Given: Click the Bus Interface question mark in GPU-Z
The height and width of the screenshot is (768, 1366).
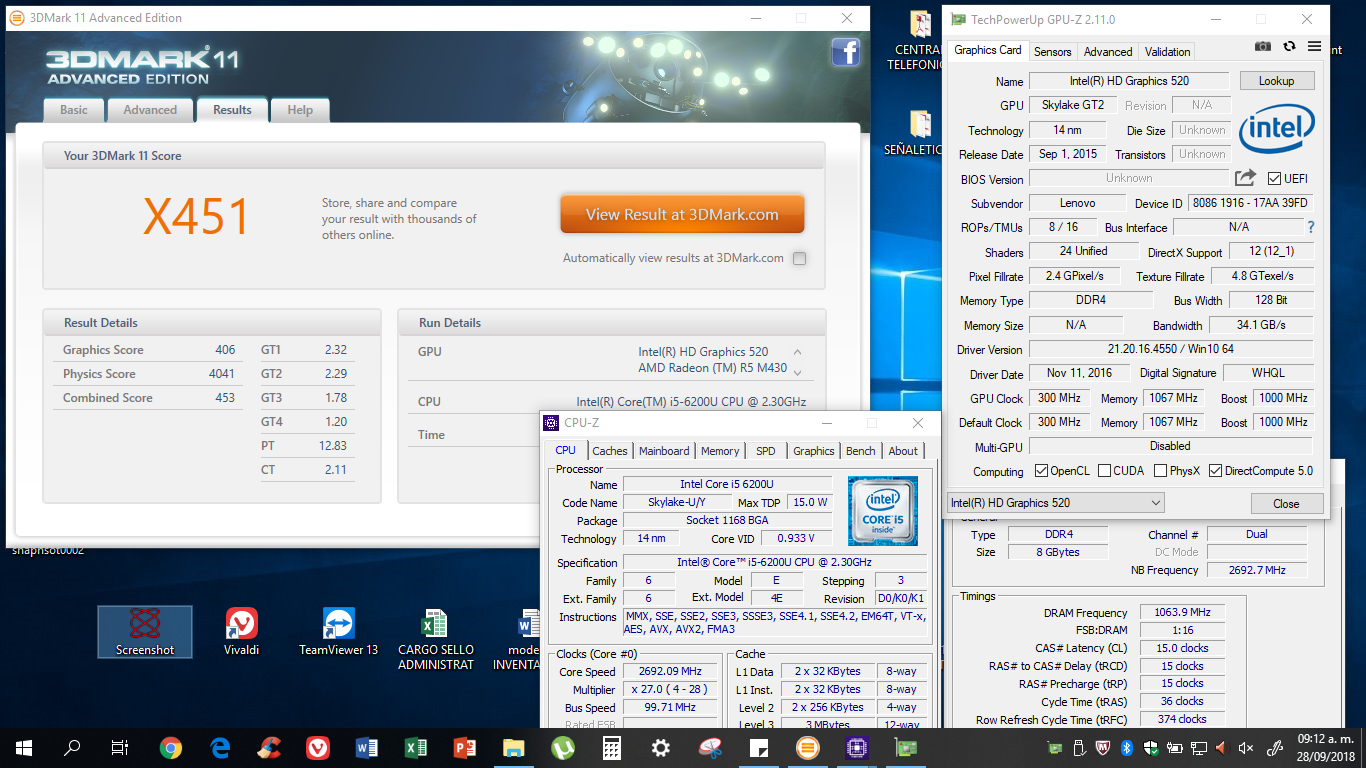Looking at the screenshot, I should 1310,227.
